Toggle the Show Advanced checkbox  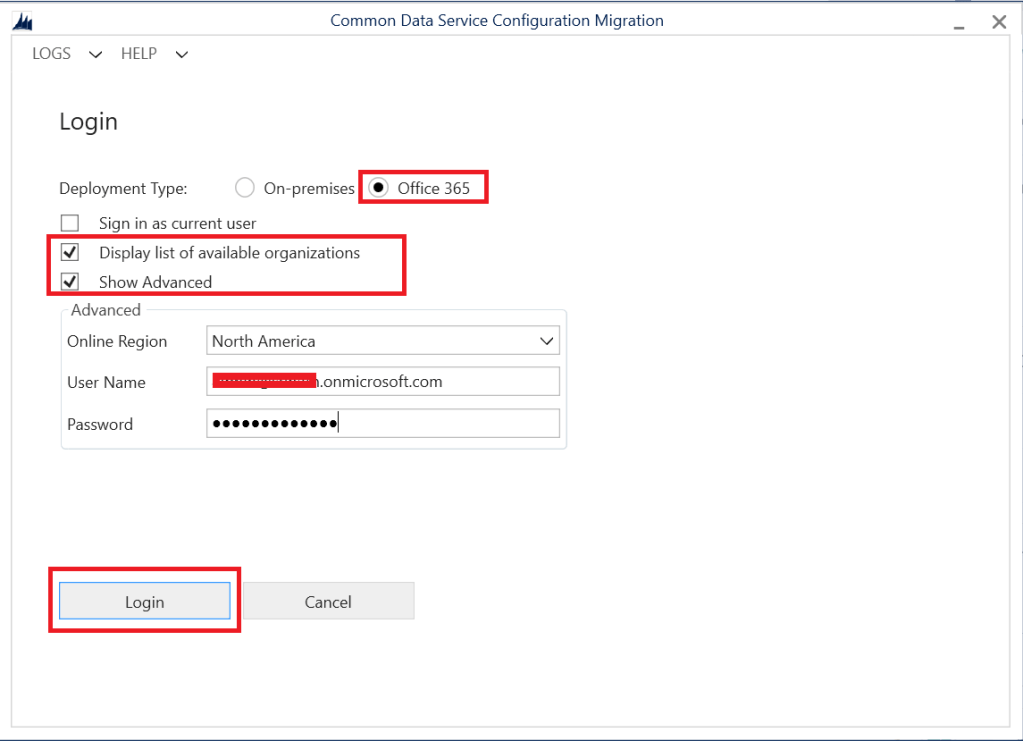click(x=70, y=282)
